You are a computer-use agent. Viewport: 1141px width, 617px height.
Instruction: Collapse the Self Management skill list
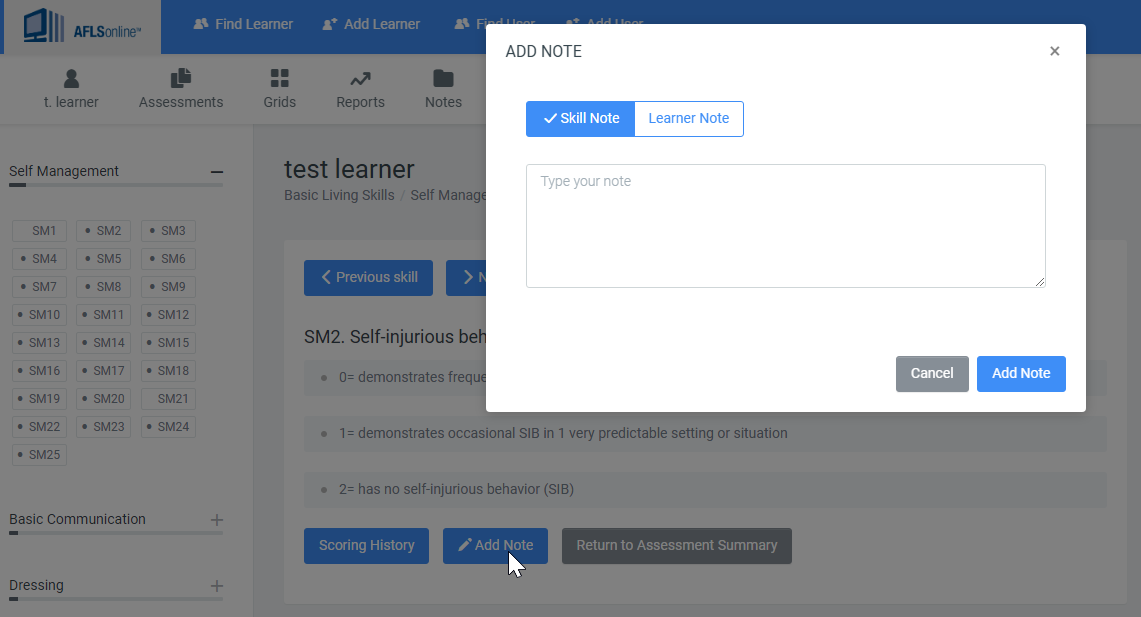tap(216, 171)
